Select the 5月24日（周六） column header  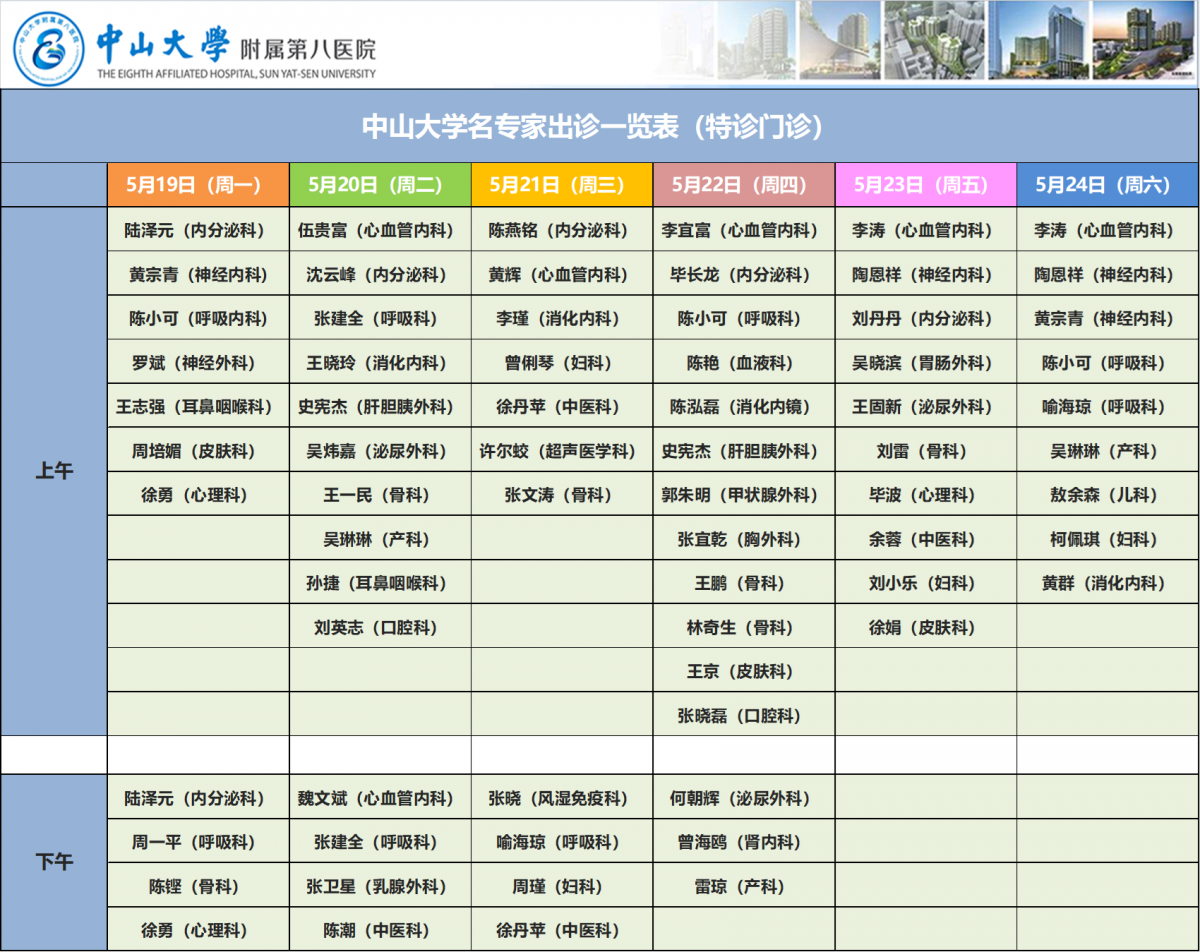point(1107,185)
